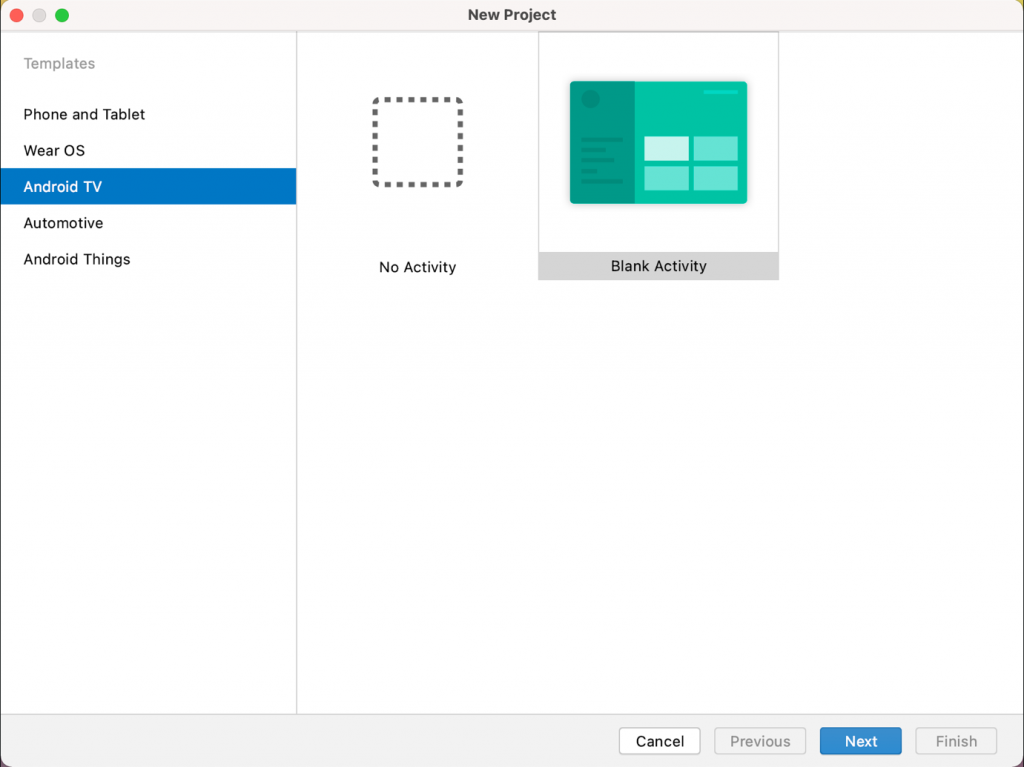Select the Android TV category
The width and height of the screenshot is (1024, 767).
(148, 187)
